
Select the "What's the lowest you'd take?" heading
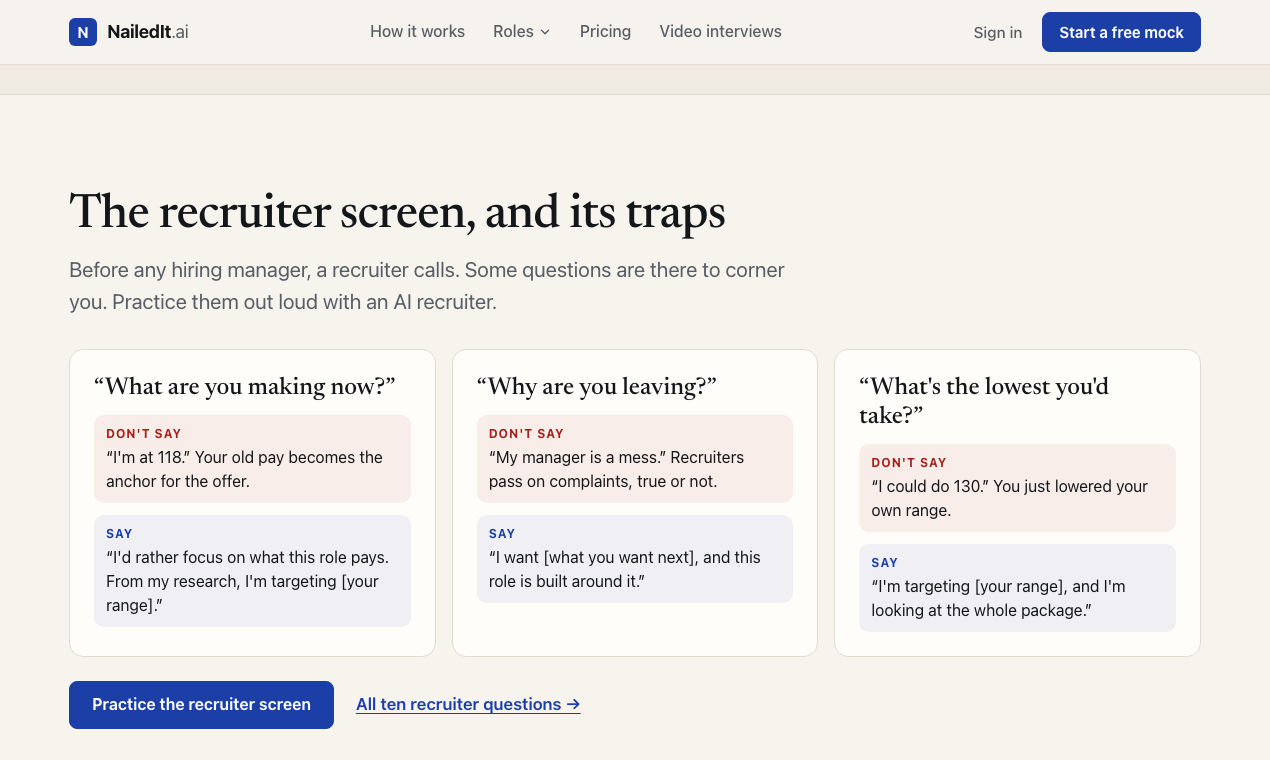click(x=984, y=400)
